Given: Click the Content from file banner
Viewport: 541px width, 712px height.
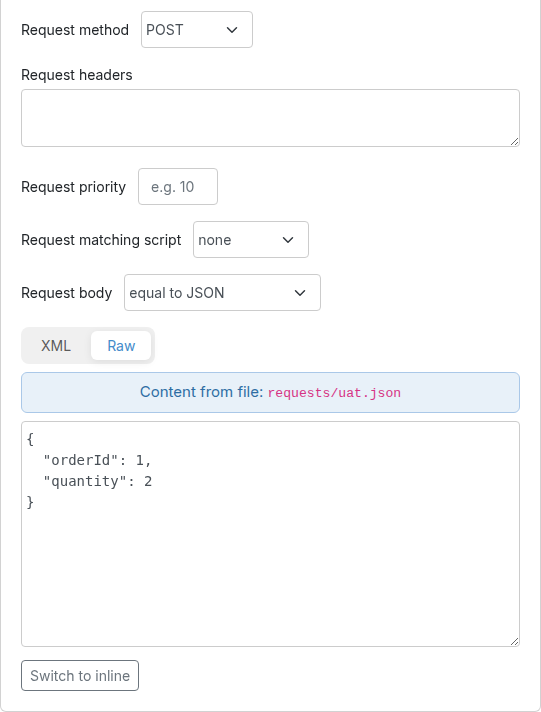Looking at the screenshot, I should [270, 392].
